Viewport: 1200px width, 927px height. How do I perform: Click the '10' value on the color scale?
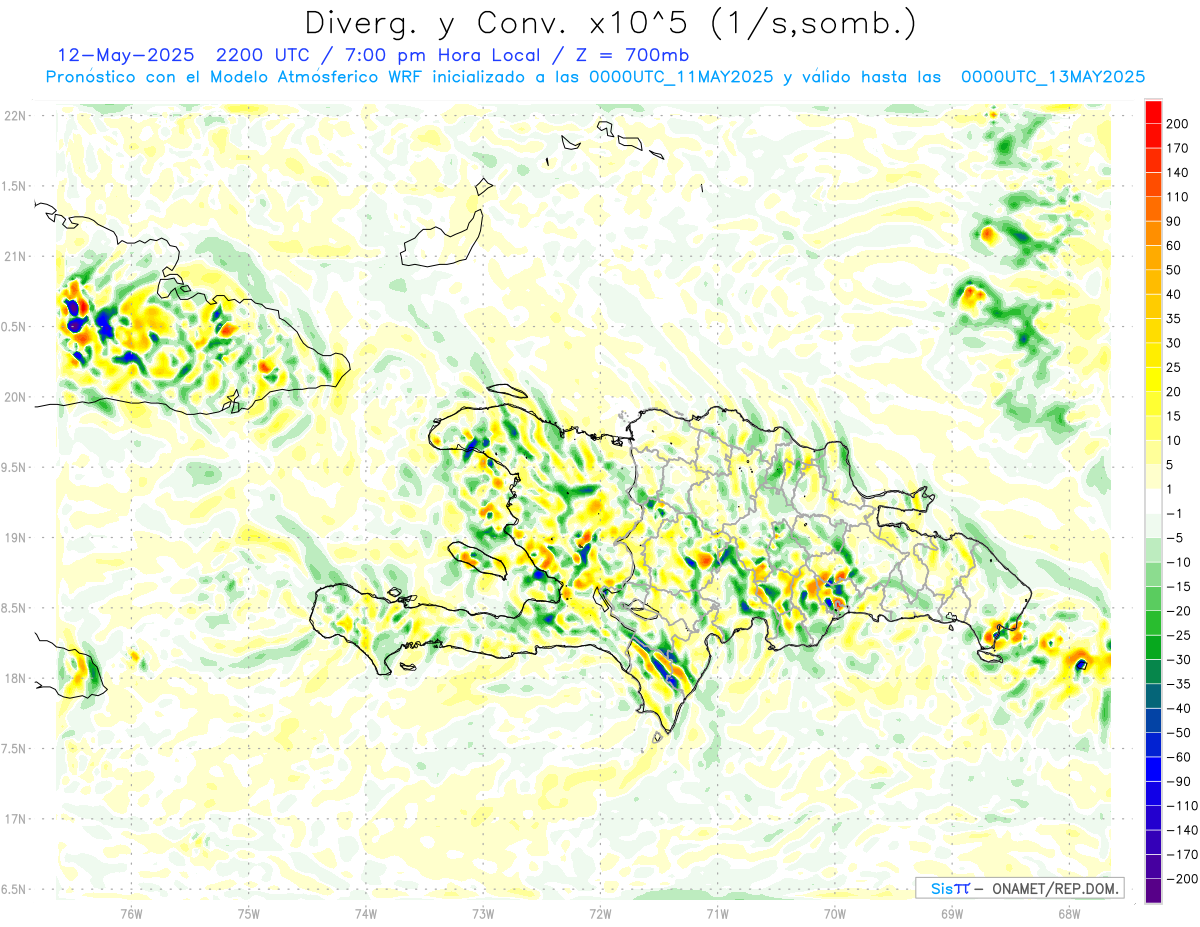[1174, 441]
